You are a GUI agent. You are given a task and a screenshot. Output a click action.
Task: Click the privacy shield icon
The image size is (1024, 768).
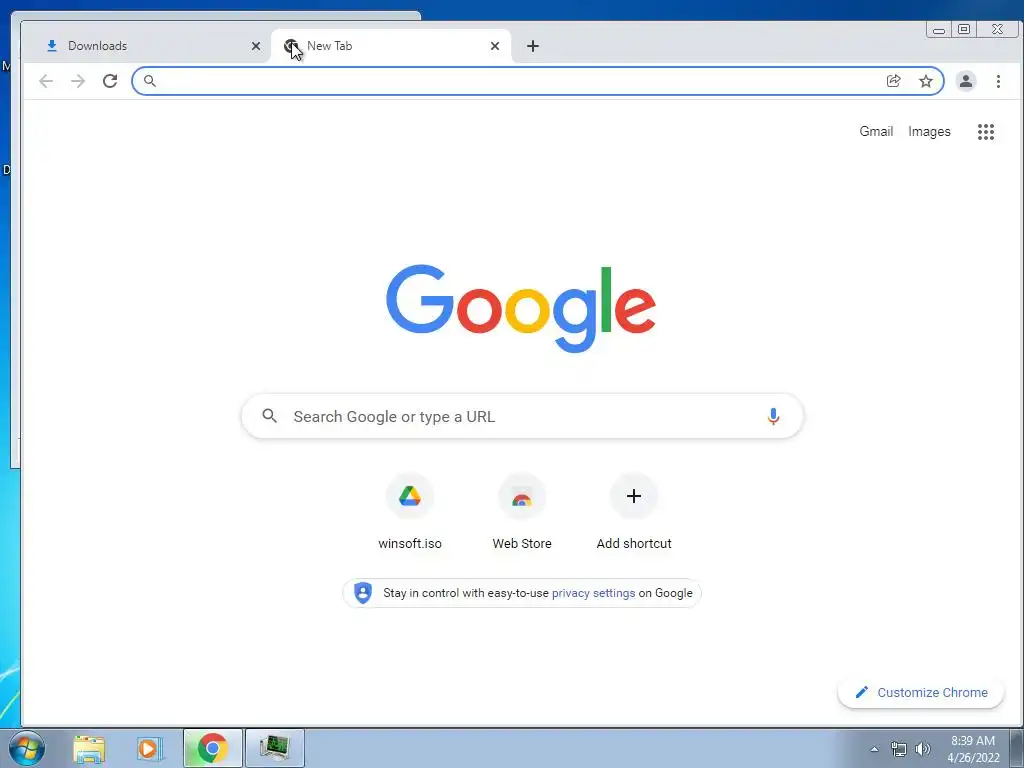[362, 593]
